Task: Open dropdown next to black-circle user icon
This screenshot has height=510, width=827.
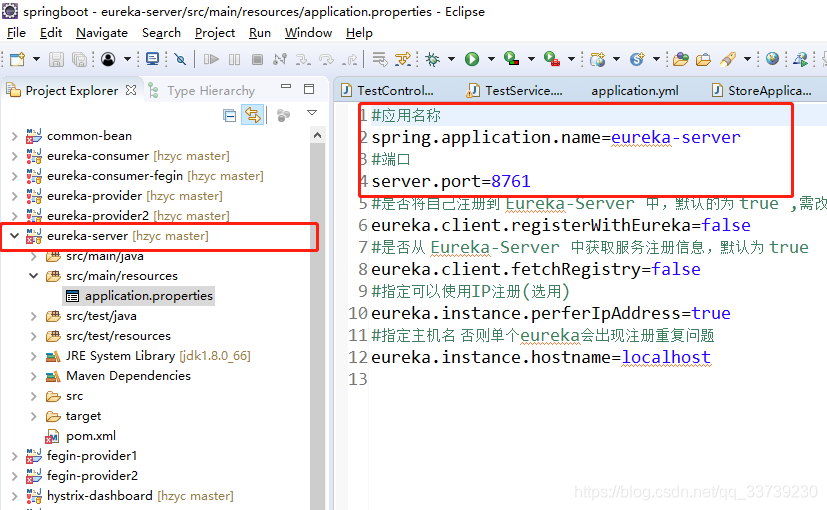Action: point(127,59)
